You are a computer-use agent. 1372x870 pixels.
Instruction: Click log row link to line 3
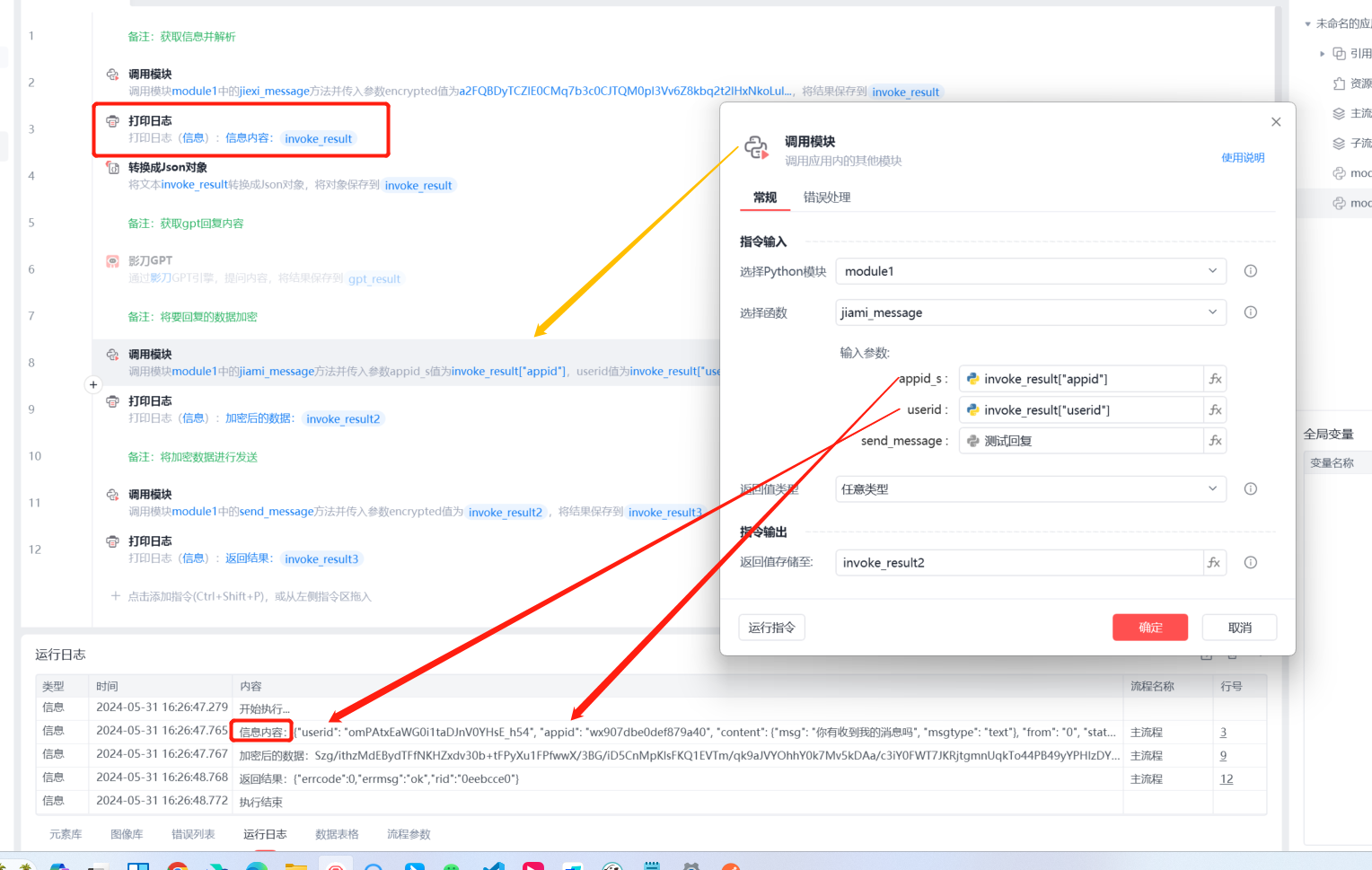tap(1223, 733)
